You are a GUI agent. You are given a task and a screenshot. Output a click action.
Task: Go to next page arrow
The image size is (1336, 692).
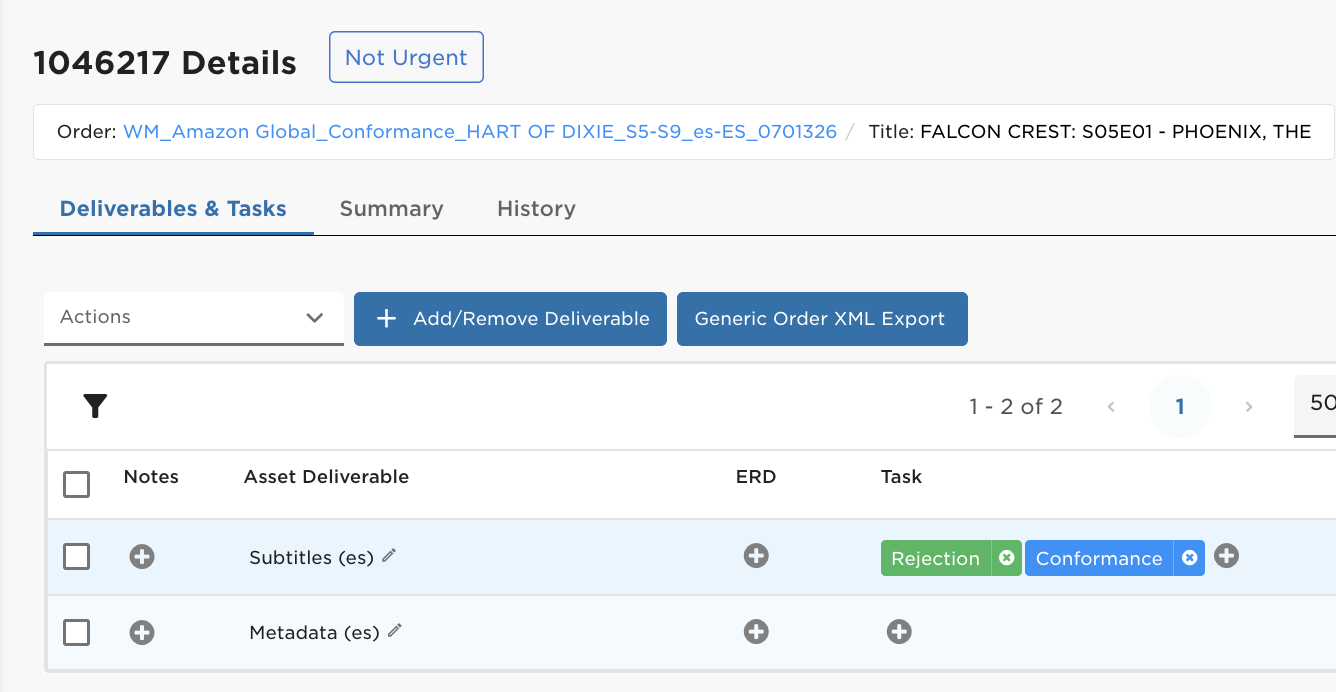point(1248,406)
